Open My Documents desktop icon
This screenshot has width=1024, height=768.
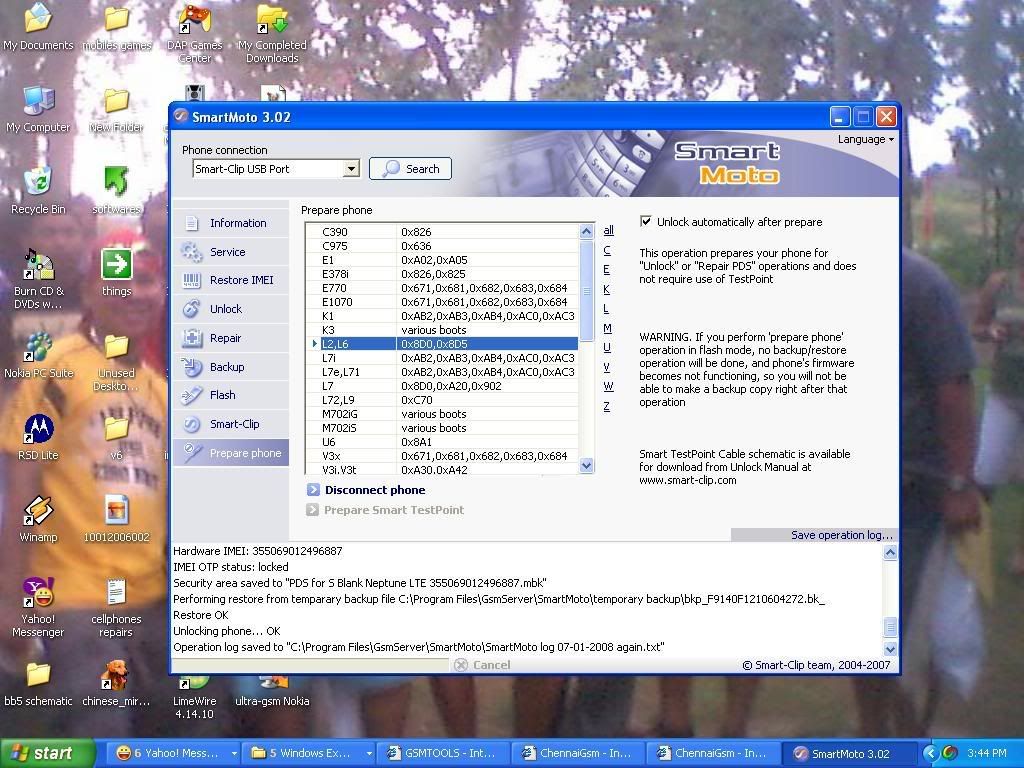38,28
